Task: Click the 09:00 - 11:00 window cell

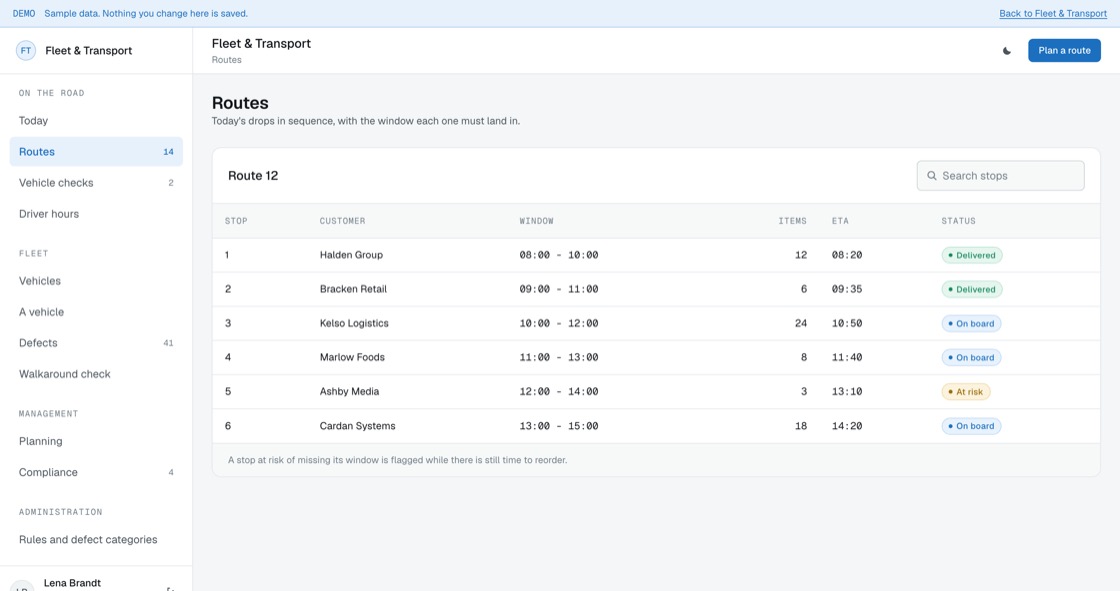Action: click(x=559, y=289)
